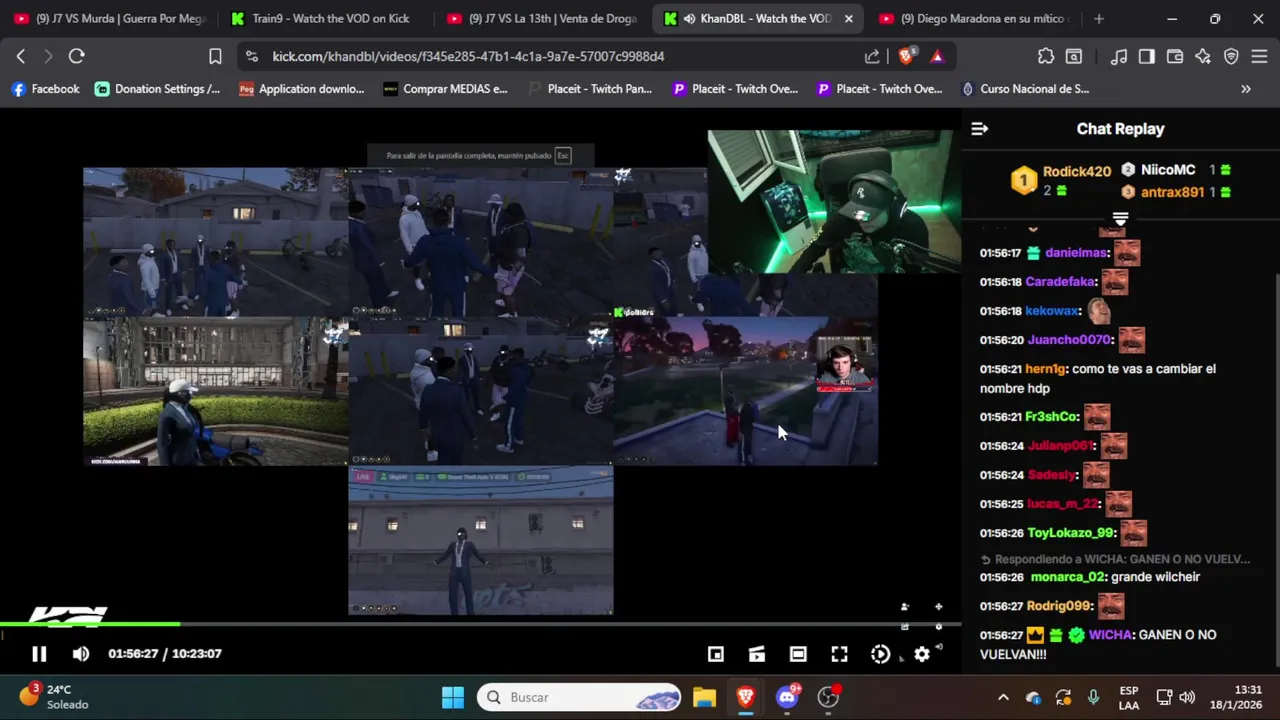Click username monarca_02 in chat
Screen dimensions: 1280x720
click(x=1067, y=577)
